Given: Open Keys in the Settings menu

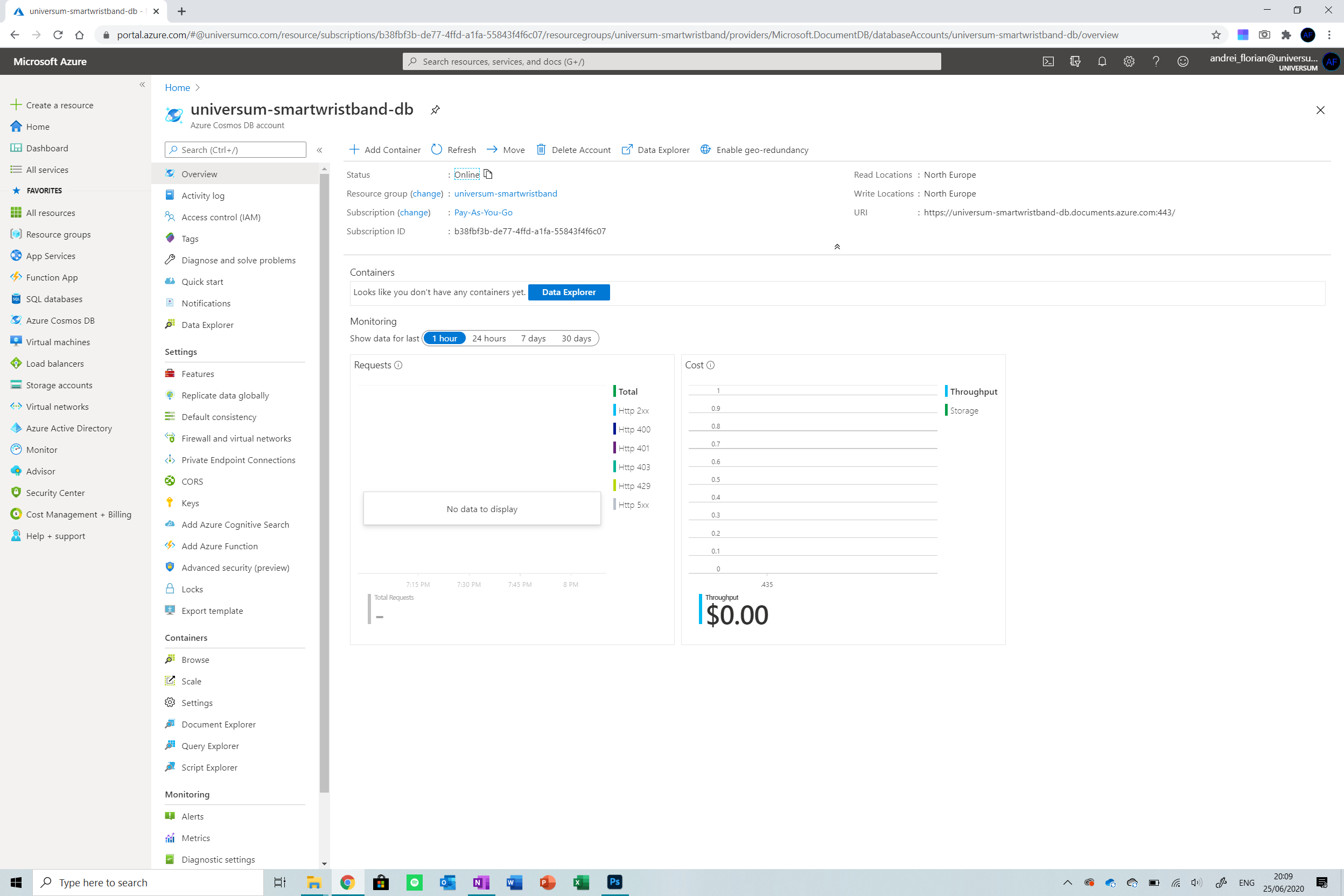Looking at the screenshot, I should tap(190, 503).
